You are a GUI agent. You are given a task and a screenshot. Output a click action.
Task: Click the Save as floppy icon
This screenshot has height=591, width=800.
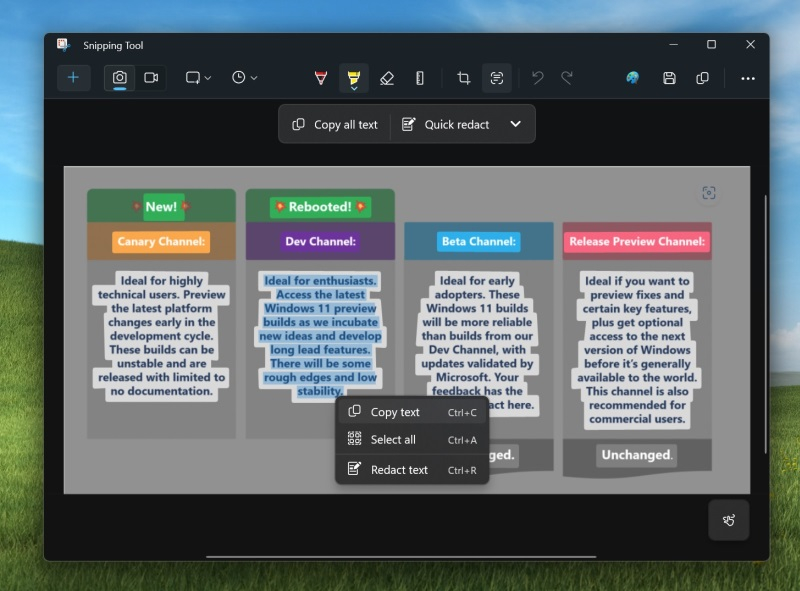pos(669,78)
